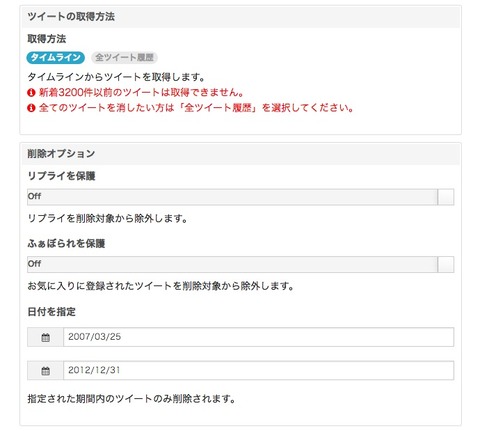The image size is (480, 431).
Task: Switch to 全ツイート履歴 retrieval method
Action: [124, 57]
